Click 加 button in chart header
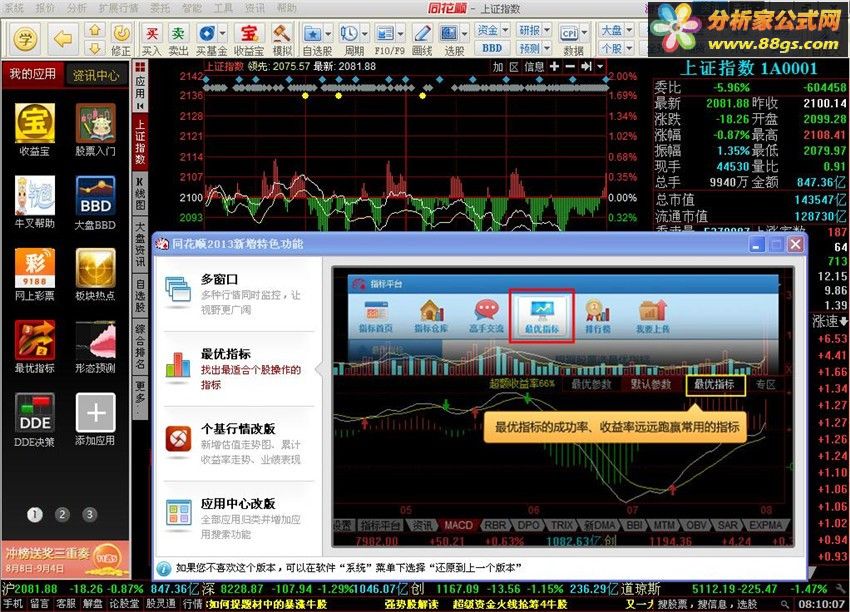Image resolution: width=850 pixels, height=612 pixels. pos(498,67)
